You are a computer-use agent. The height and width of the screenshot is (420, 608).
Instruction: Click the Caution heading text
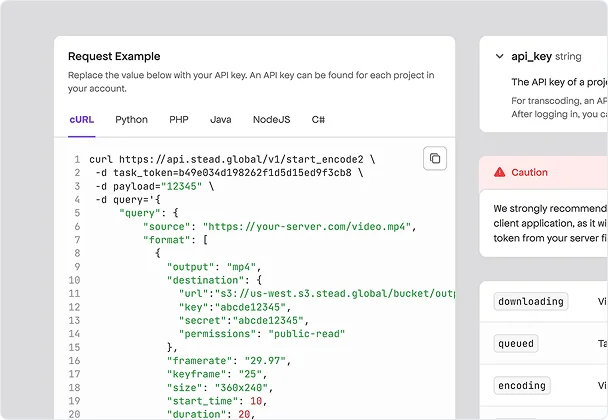pyautogui.click(x=529, y=172)
